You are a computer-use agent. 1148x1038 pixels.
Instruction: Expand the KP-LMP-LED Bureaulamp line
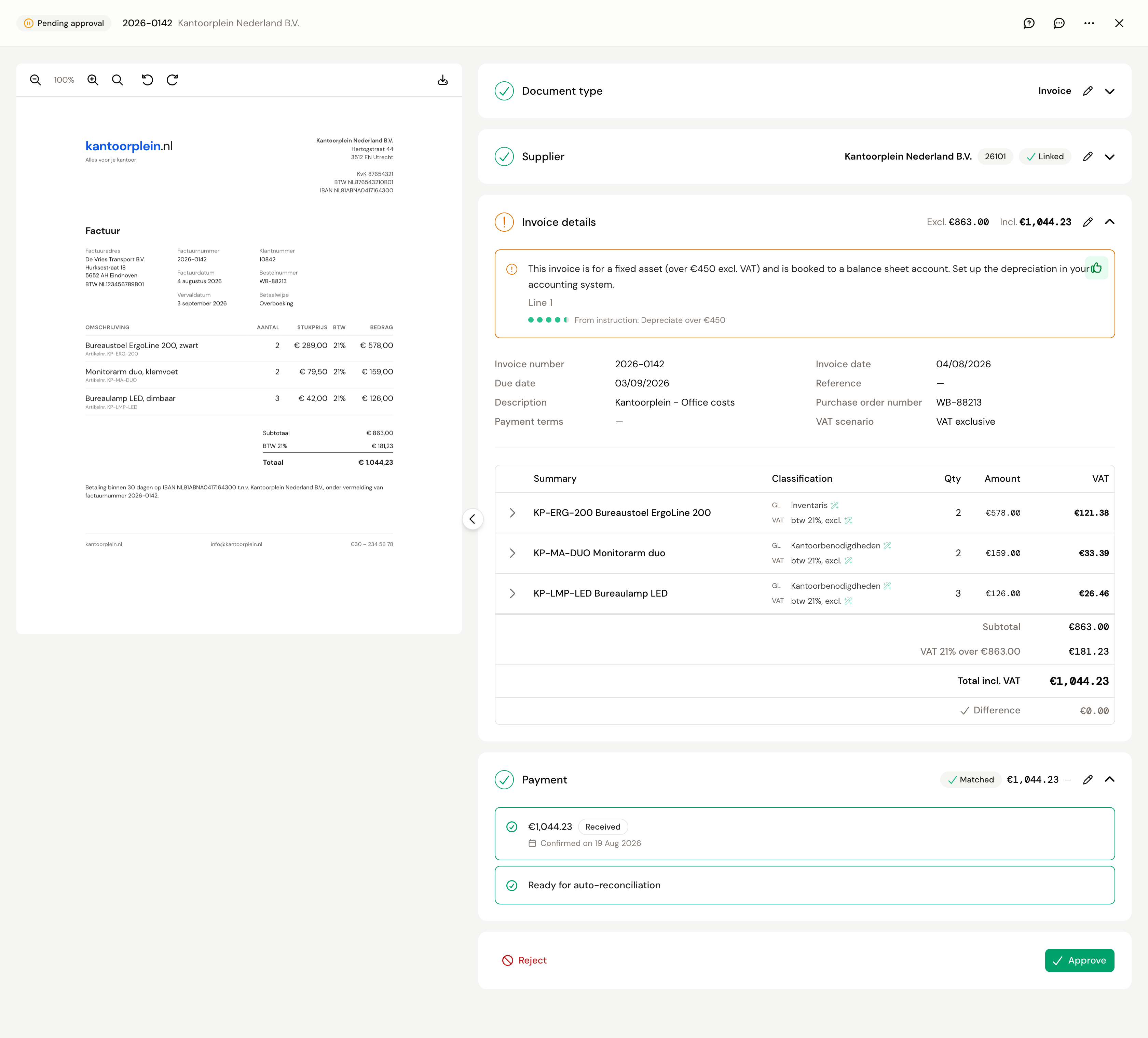coord(512,594)
